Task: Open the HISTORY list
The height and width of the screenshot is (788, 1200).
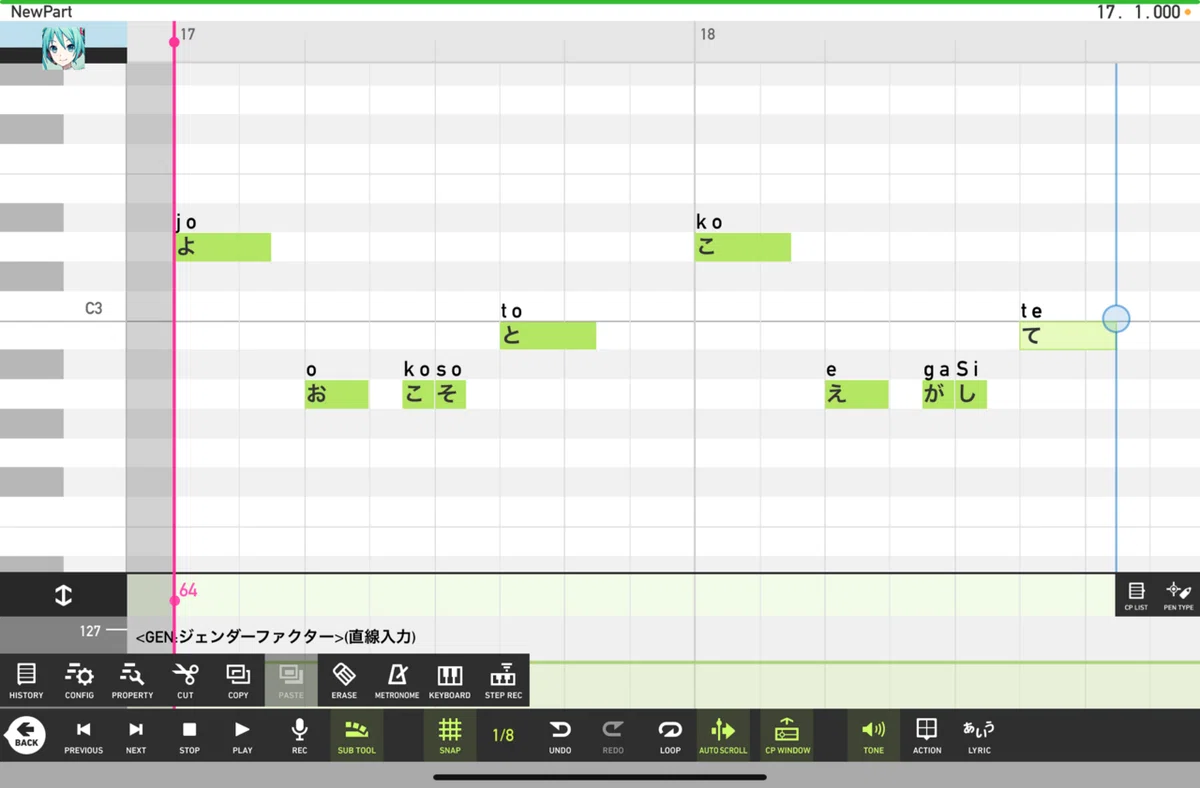Action: click(26, 681)
